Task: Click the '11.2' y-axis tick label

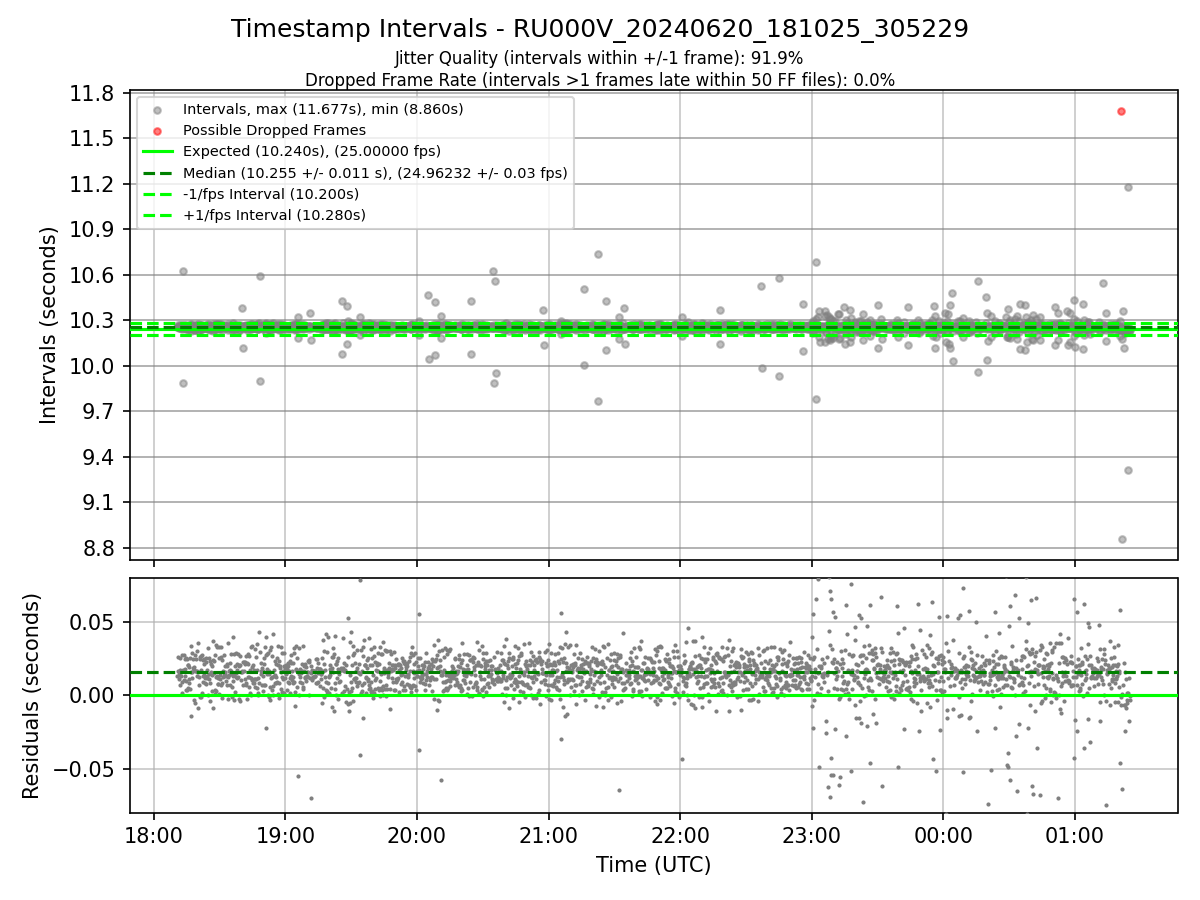Action: click(92, 184)
